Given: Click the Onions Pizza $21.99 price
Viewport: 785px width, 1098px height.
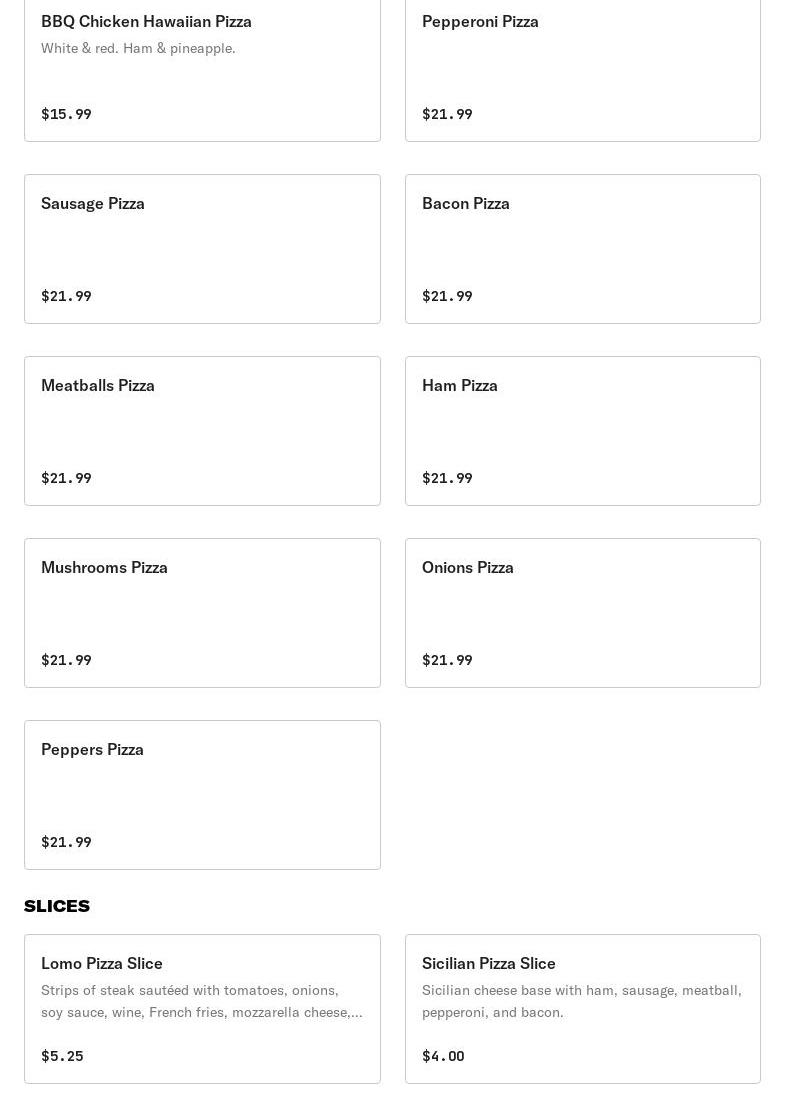Looking at the screenshot, I should [x=447, y=660].
